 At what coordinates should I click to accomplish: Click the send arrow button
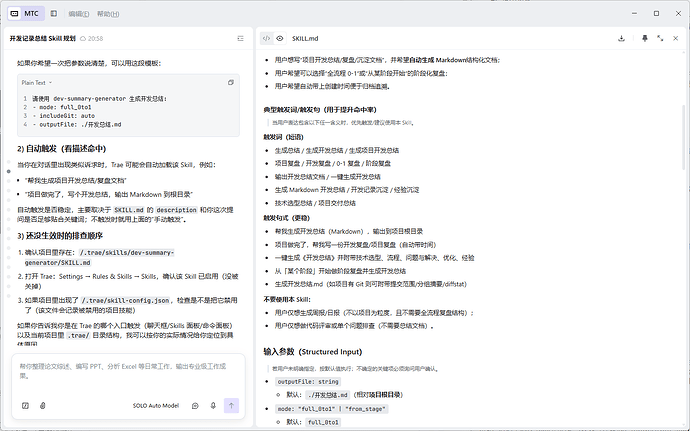click(231, 405)
